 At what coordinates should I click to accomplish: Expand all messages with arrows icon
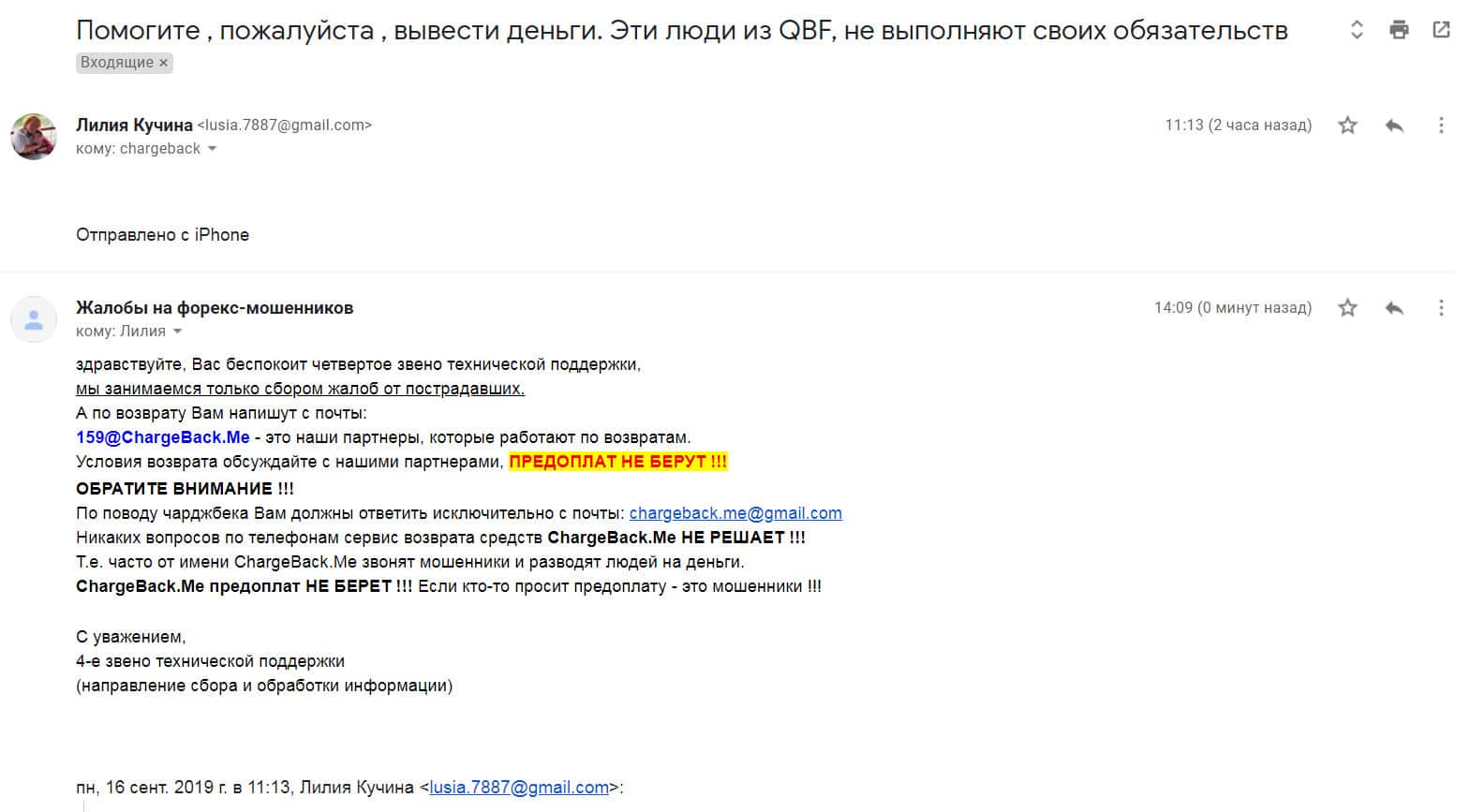[x=1356, y=30]
